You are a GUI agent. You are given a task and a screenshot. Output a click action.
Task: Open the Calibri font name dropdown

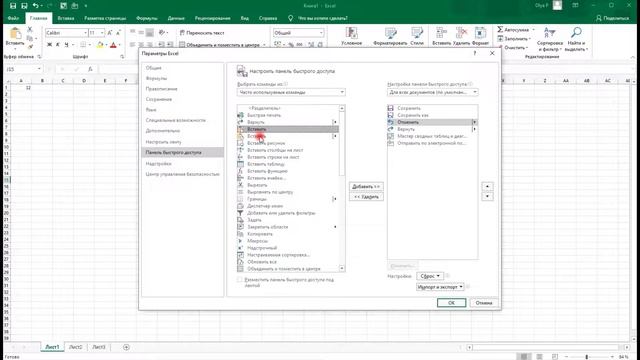[x=85, y=33]
